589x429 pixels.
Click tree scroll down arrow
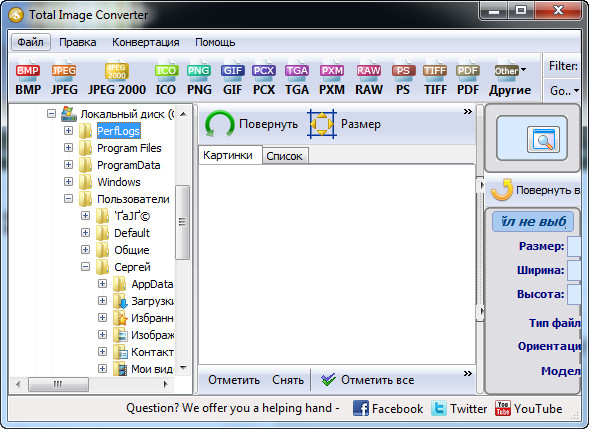(183, 368)
